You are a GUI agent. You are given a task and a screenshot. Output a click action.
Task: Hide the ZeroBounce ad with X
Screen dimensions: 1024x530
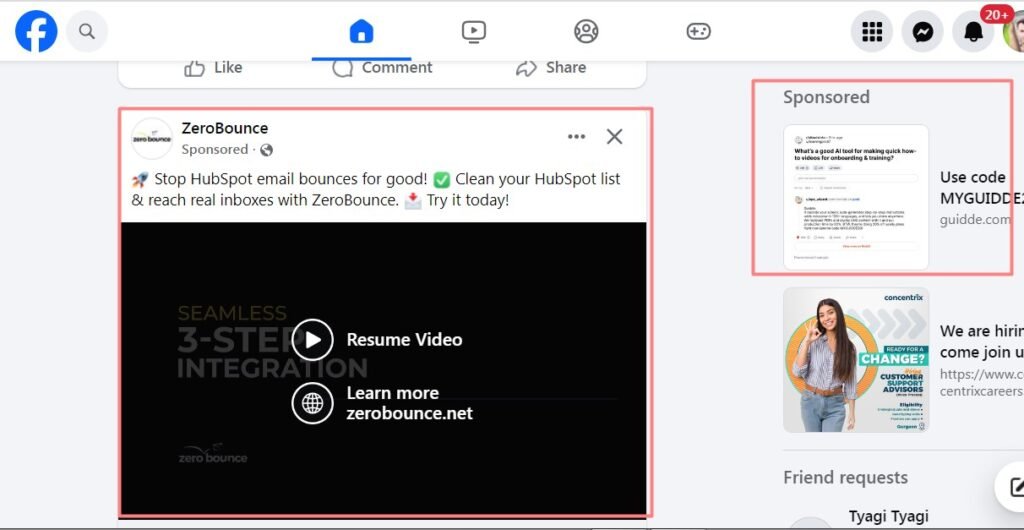pyautogui.click(x=615, y=137)
